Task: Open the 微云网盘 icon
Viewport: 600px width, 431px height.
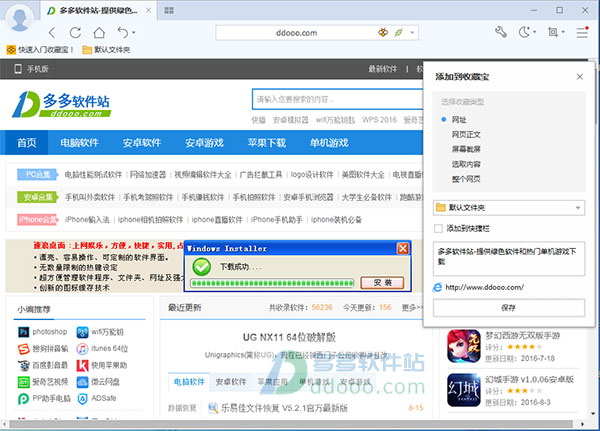Action: [x=82, y=382]
